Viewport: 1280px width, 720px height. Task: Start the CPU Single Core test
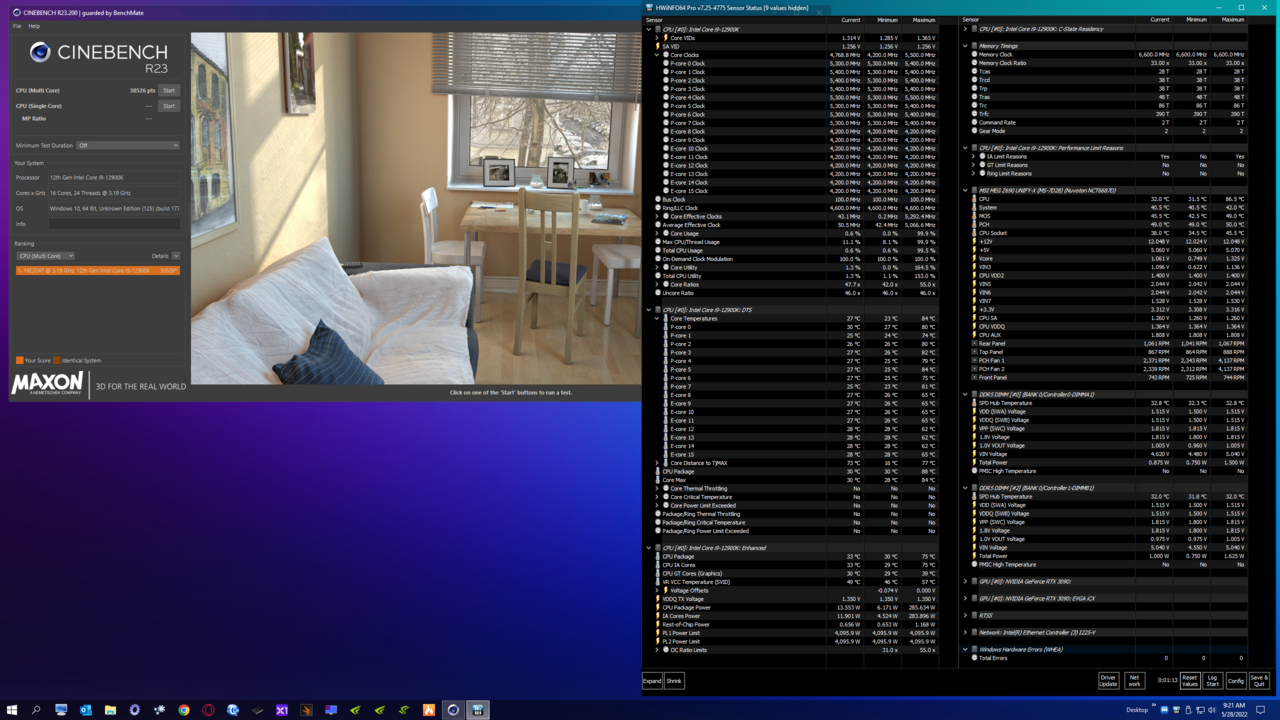[169, 106]
